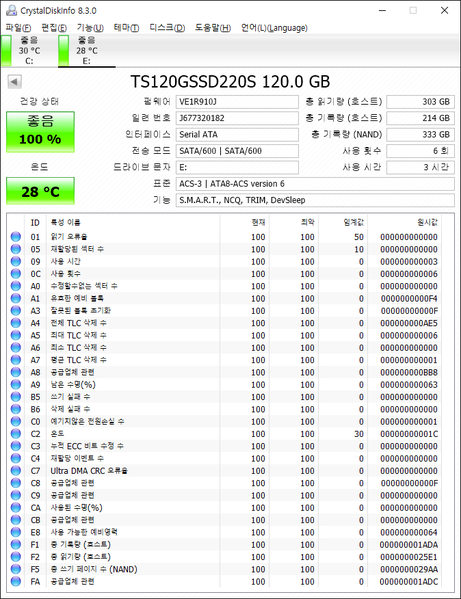Click status circle icon for attribute 09
461x599 pixels.
pyautogui.click(x=16, y=261)
